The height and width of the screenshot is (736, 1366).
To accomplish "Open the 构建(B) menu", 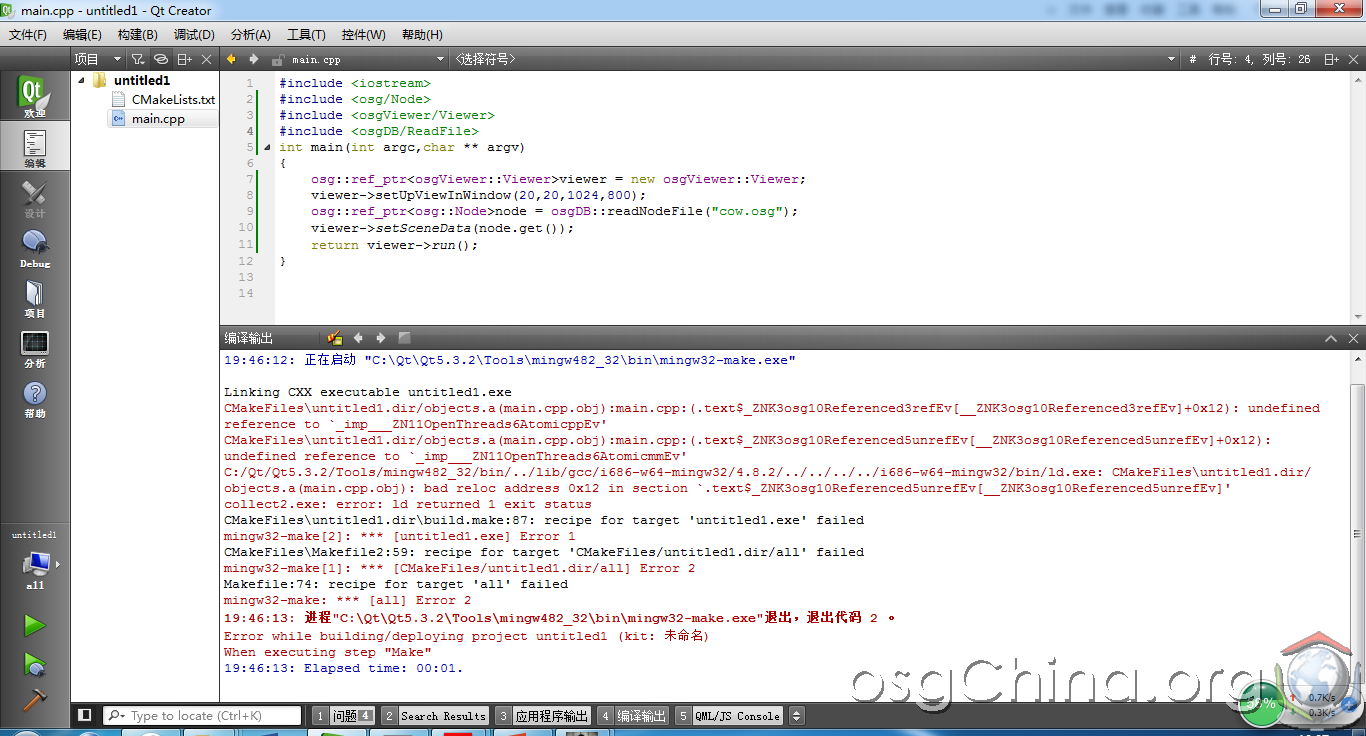I will [138, 34].
